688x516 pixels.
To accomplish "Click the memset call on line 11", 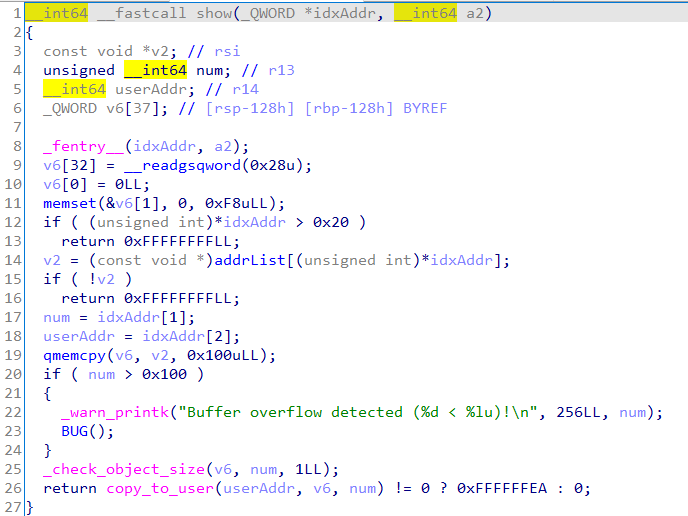I will pyautogui.click(x=70, y=204).
